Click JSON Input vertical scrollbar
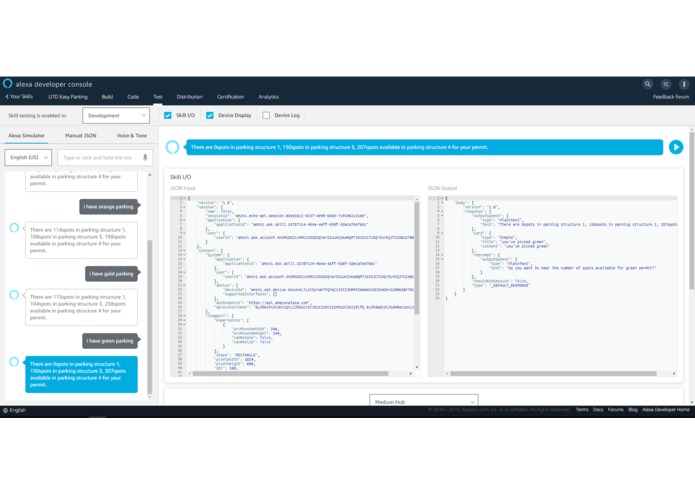This screenshot has width=695, height=494. pyautogui.click(x=417, y=259)
